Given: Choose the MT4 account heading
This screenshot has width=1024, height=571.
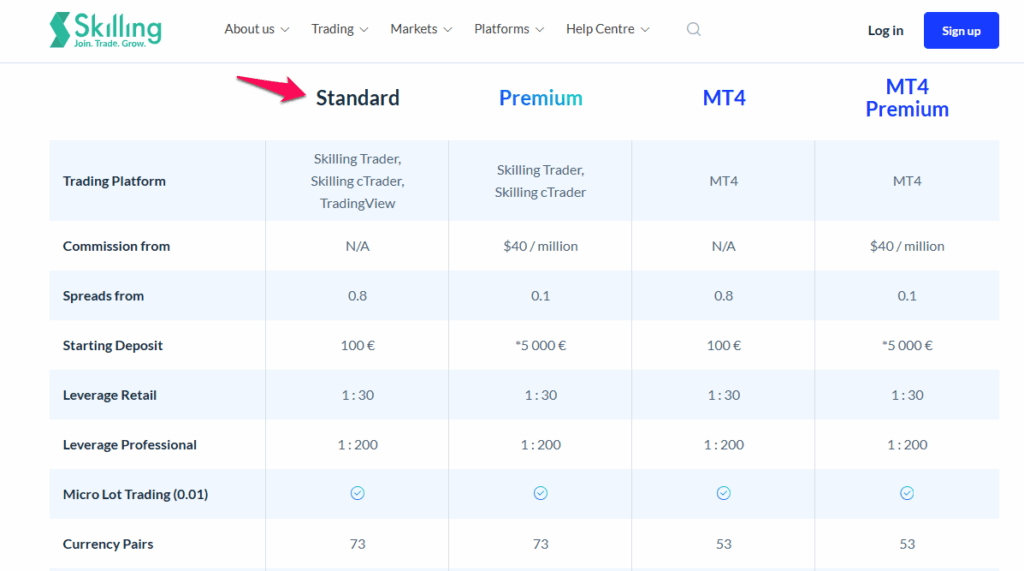Looking at the screenshot, I should (x=723, y=98).
